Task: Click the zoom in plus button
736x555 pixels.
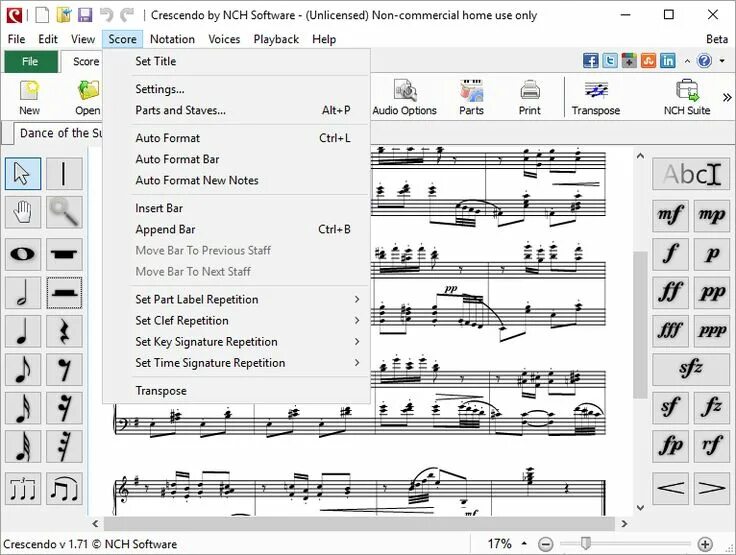Action: [705, 544]
